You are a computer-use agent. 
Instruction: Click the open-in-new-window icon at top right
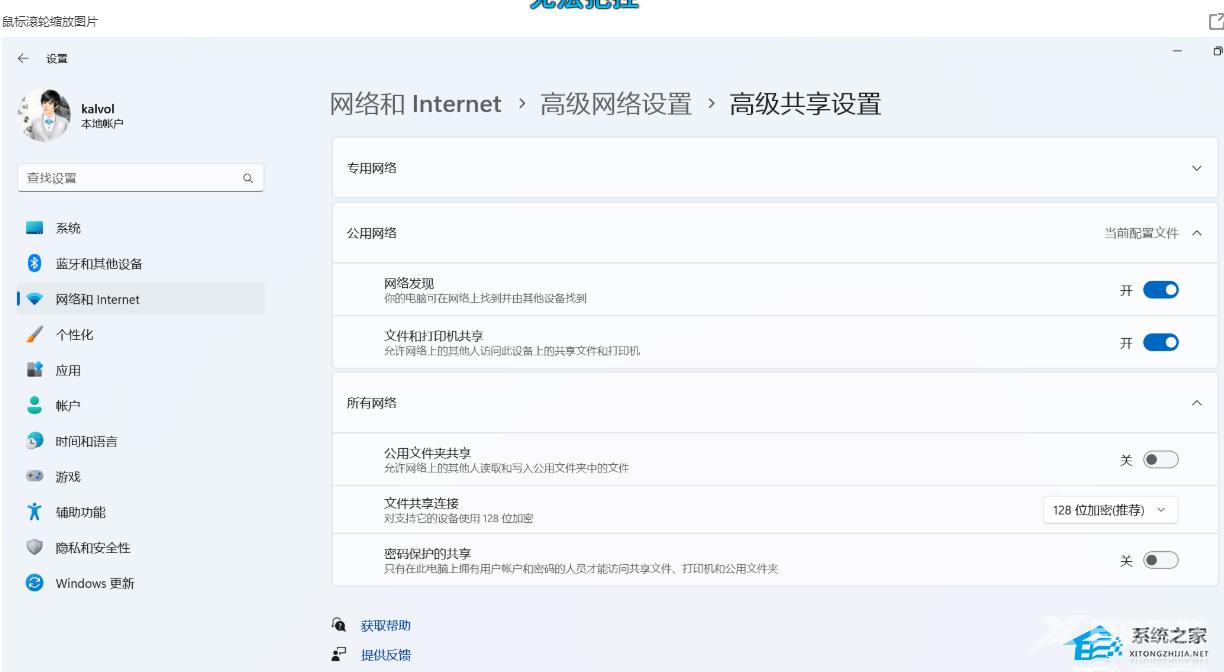coord(1216,21)
